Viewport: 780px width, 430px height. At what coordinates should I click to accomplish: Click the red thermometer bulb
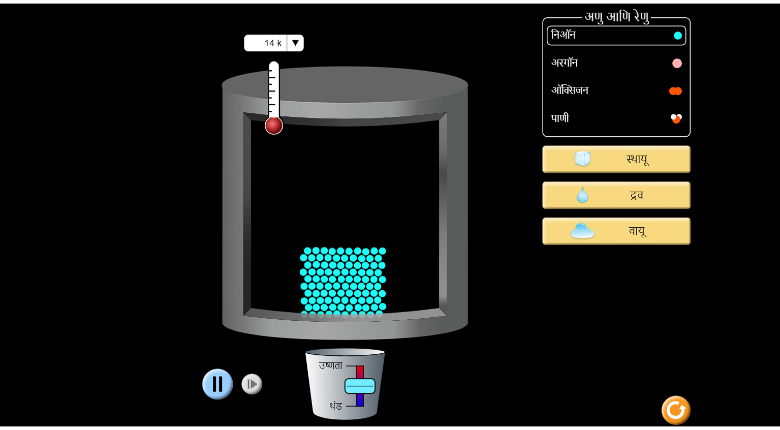[x=274, y=125]
